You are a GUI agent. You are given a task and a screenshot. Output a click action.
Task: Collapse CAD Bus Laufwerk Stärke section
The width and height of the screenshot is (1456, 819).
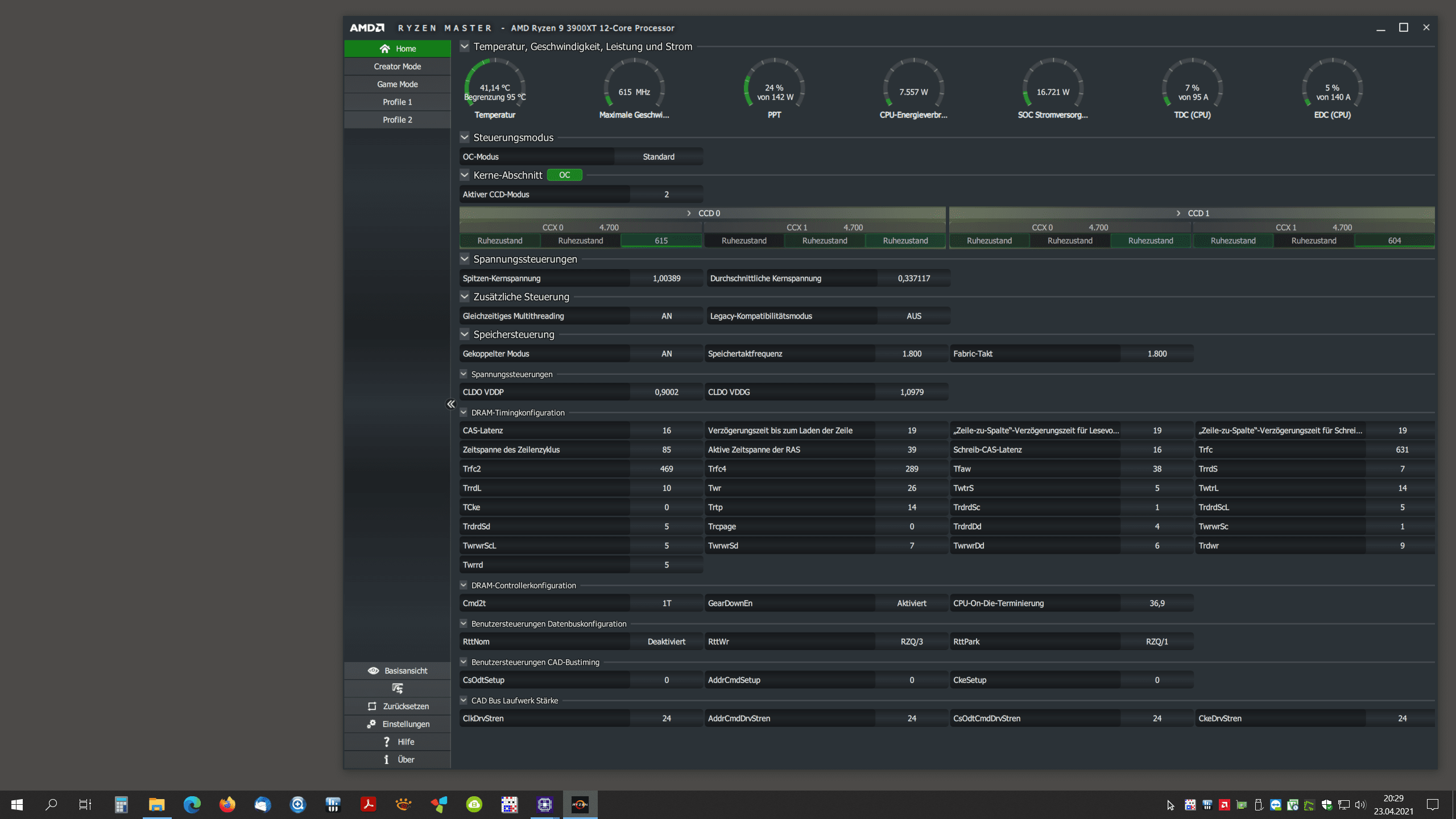(464, 700)
